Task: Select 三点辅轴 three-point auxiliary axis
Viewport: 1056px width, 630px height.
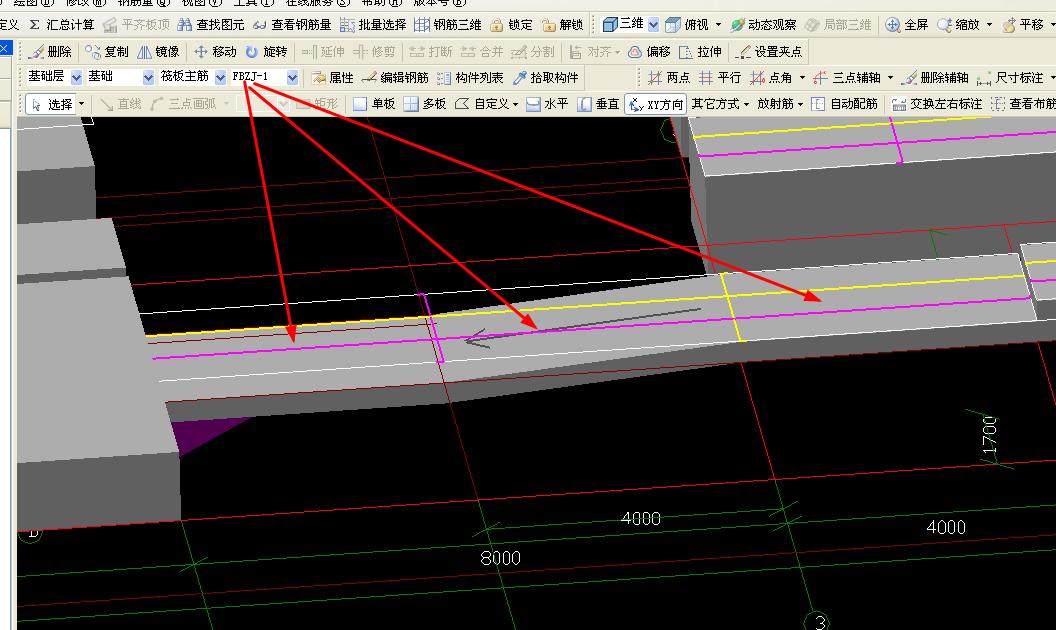Action: (x=847, y=77)
